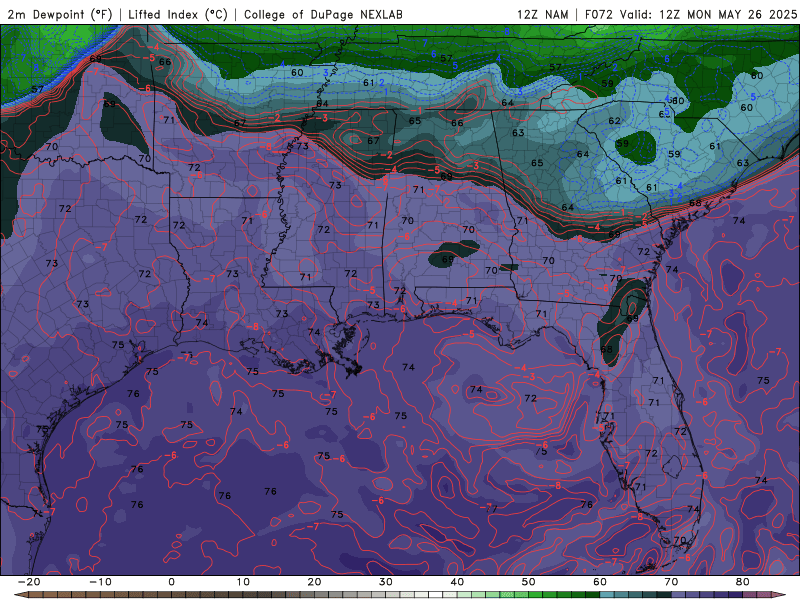Click the left arrow end of the color bar
The image size is (800, 600).
pos(20,595)
